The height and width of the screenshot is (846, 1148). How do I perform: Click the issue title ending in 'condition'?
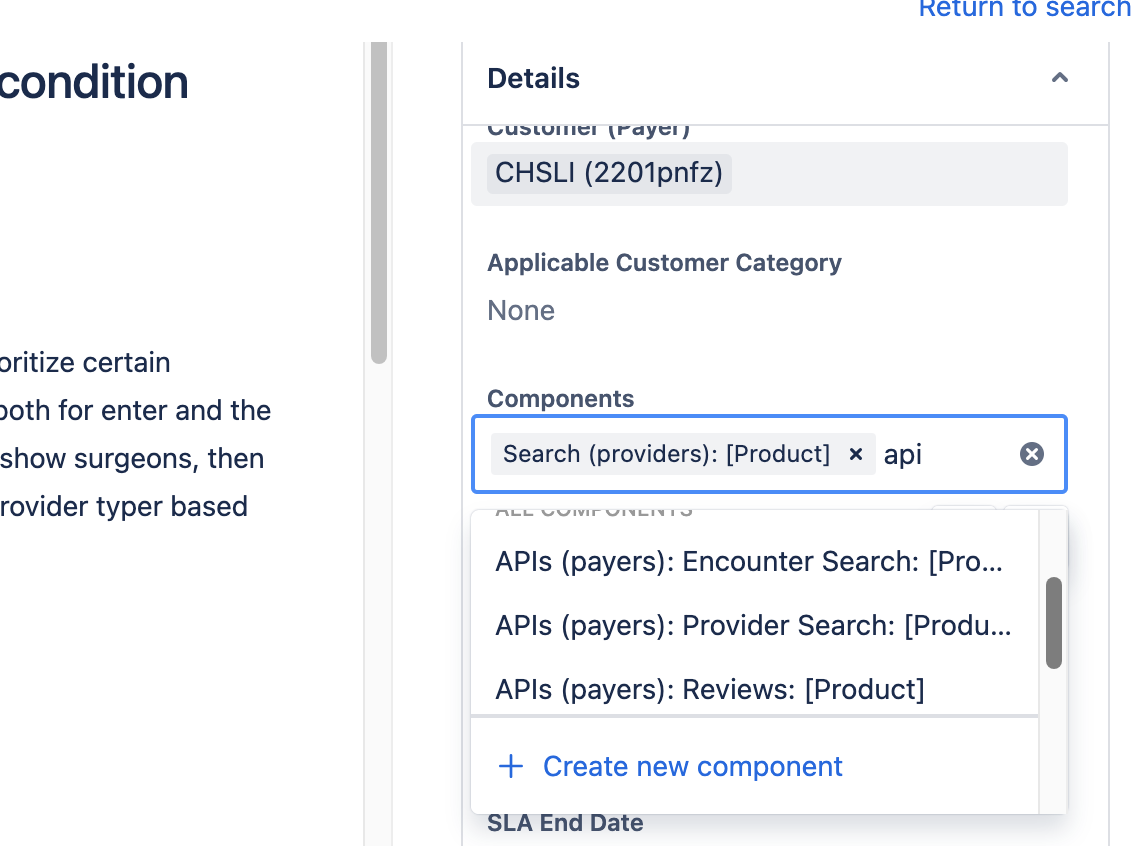click(94, 81)
